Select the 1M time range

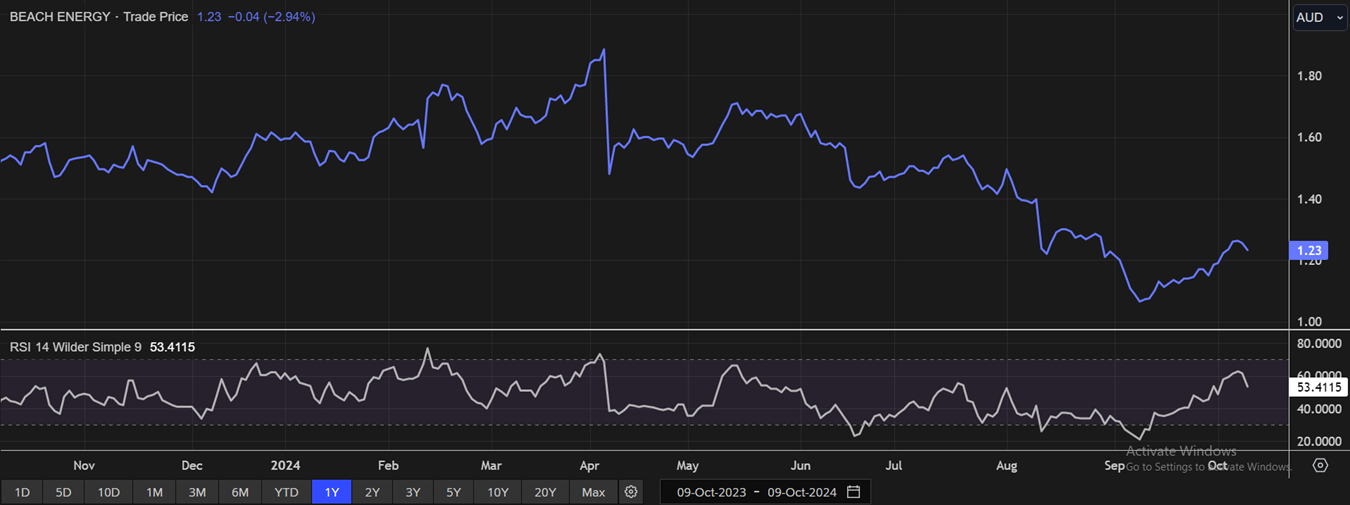point(154,492)
